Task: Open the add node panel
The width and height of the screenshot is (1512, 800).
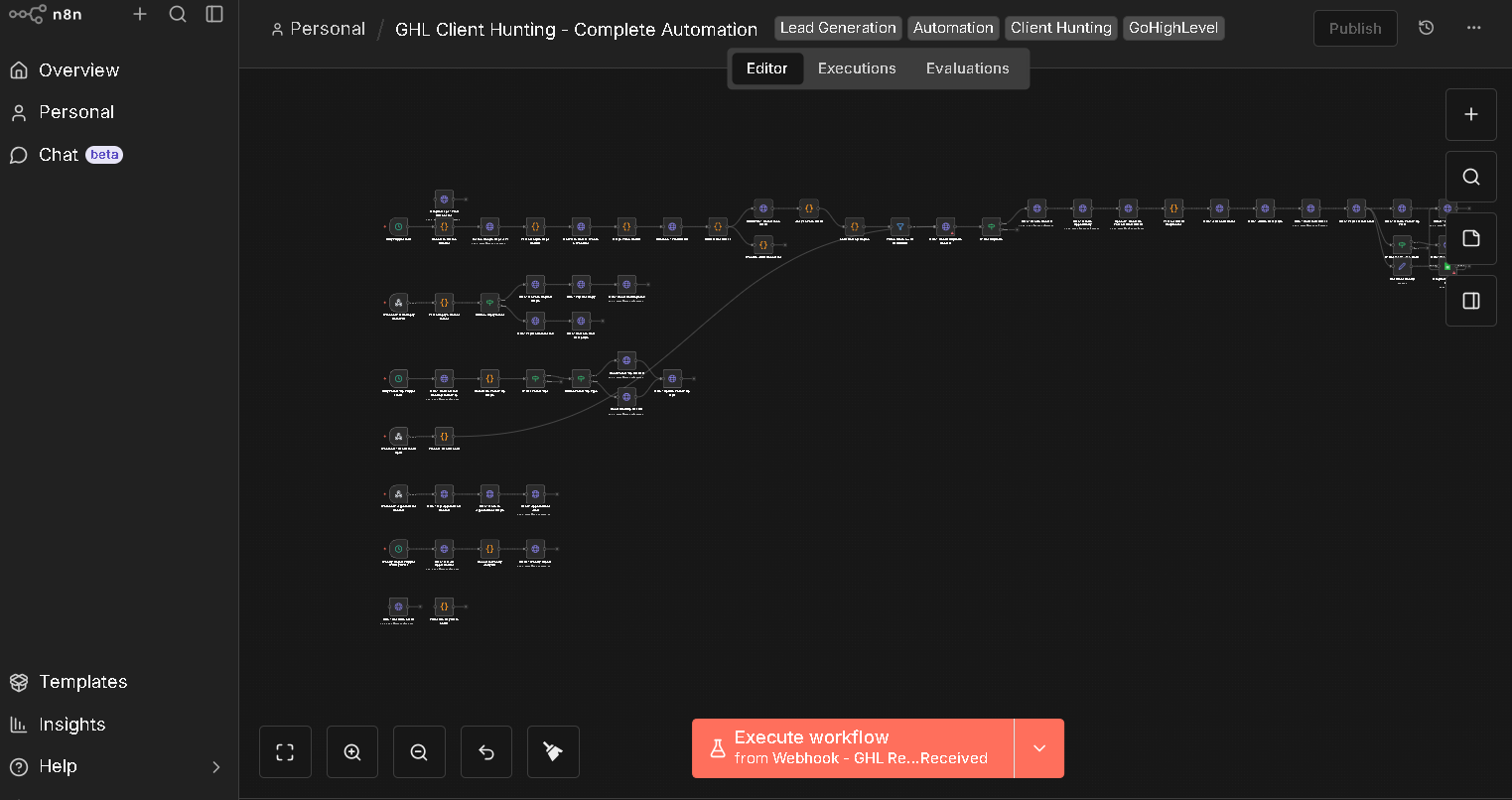Action: click(1471, 114)
